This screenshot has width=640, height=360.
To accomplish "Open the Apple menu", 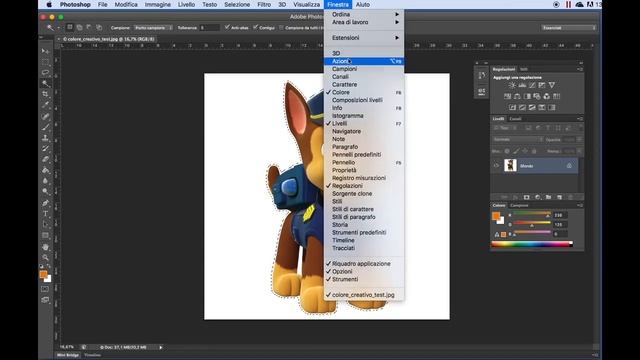I will 49,4.
